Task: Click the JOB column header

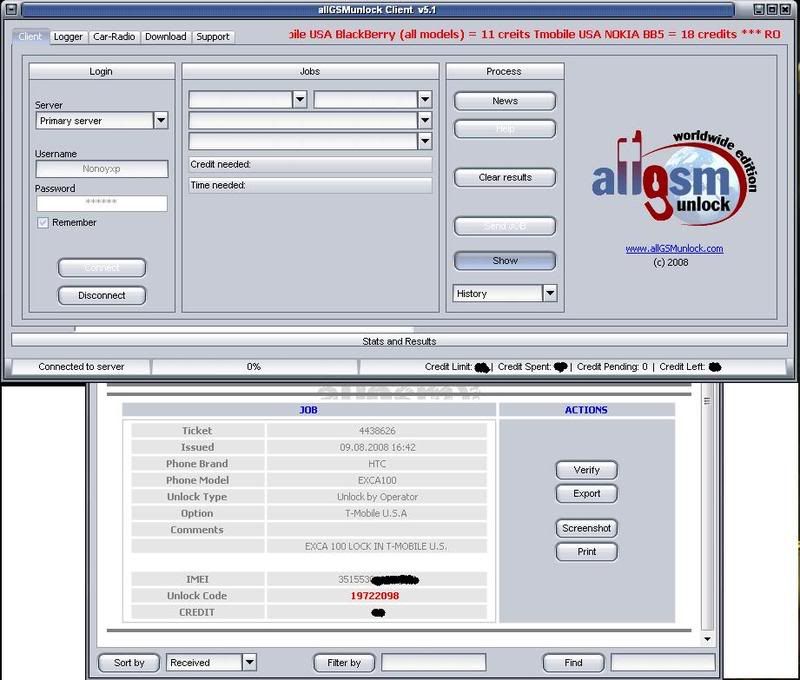Action: click(308, 410)
